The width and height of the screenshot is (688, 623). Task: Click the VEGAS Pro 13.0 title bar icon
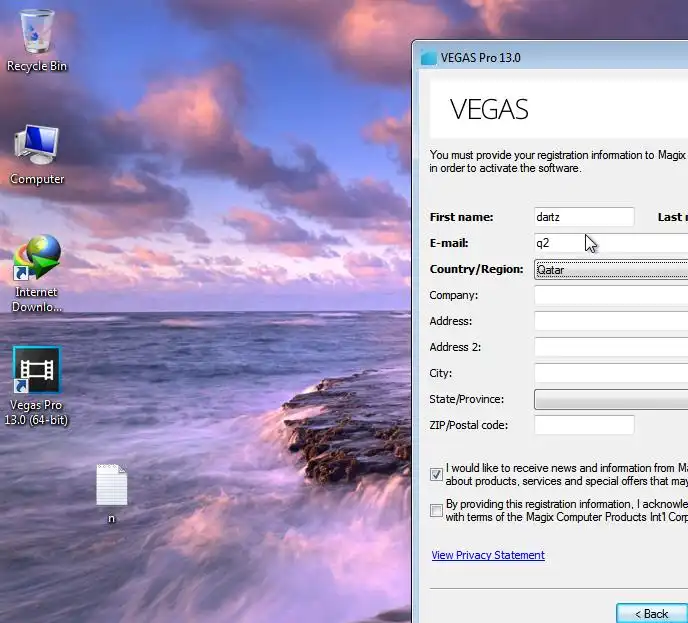tap(429, 58)
